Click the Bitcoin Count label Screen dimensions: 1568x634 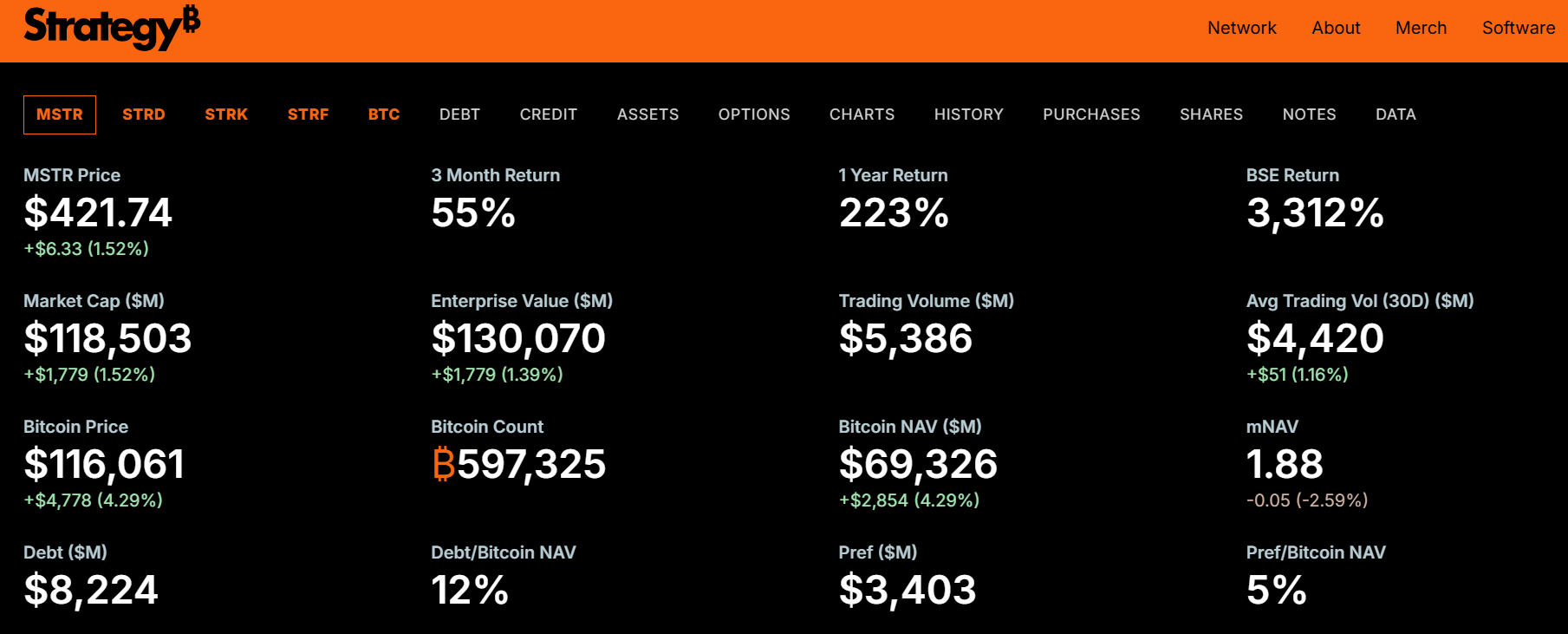tap(487, 427)
